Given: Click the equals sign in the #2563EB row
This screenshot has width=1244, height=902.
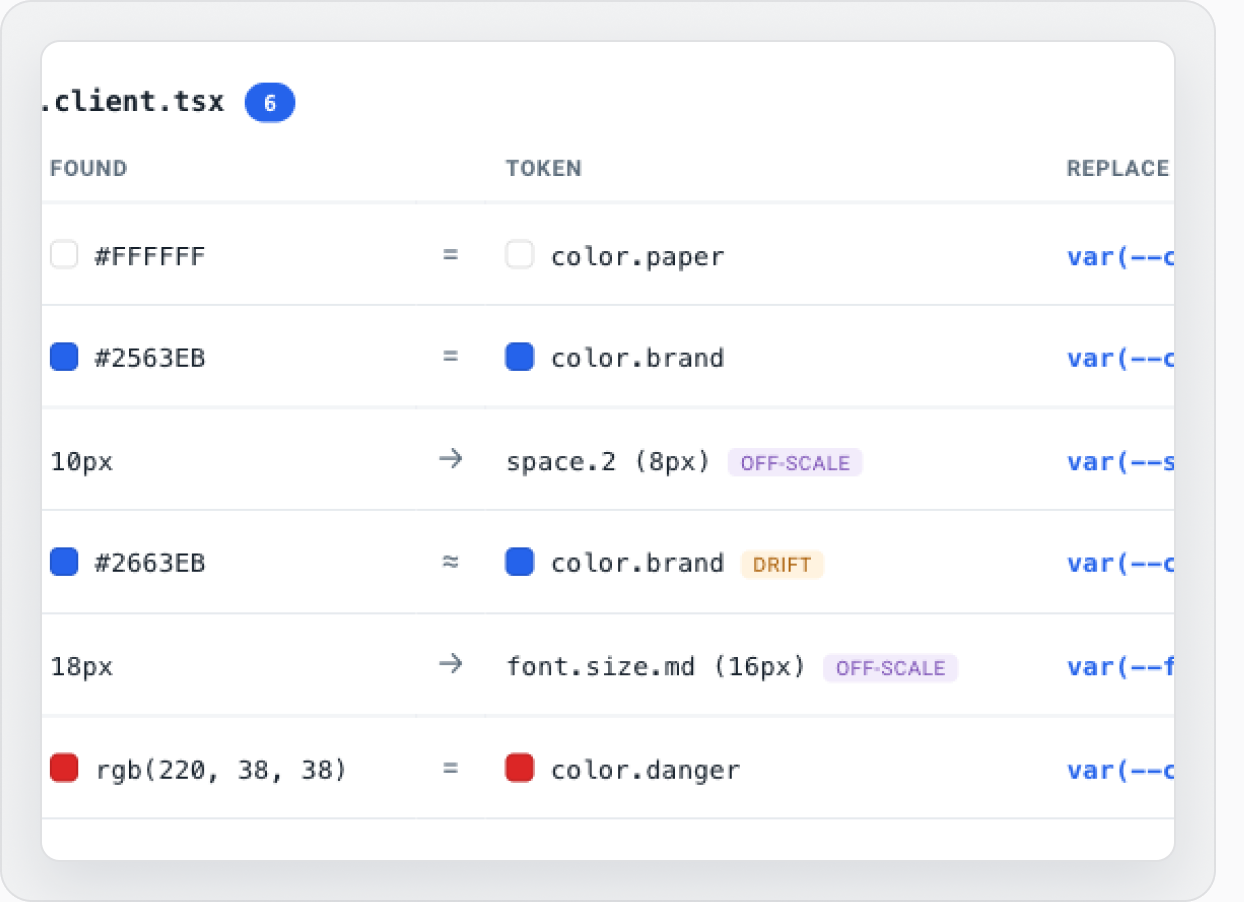Looking at the screenshot, I should click(x=450, y=358).
